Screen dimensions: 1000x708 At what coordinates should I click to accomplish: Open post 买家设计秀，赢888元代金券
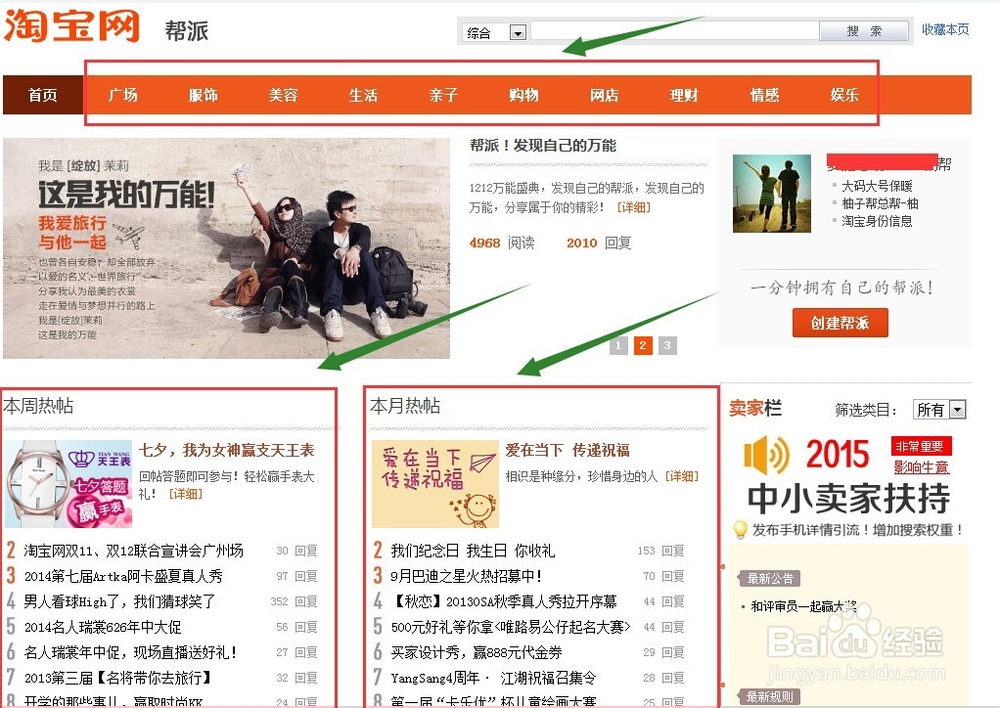(476, 653)
